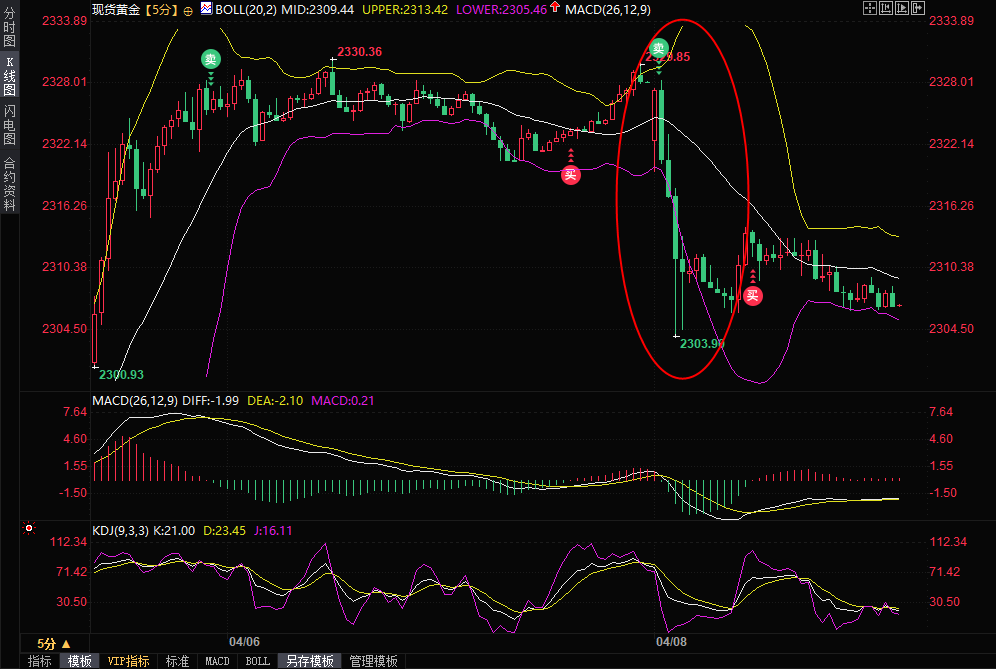Select the 指标 bottom tab
Viewport: 996px width, 669px height.
pos(40,661)
